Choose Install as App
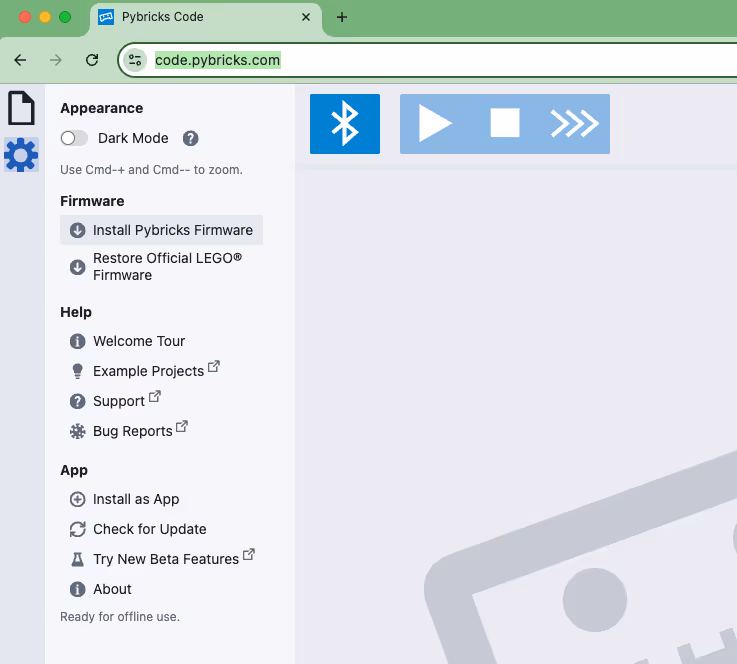The image size is (737, 664). point(136,499)
